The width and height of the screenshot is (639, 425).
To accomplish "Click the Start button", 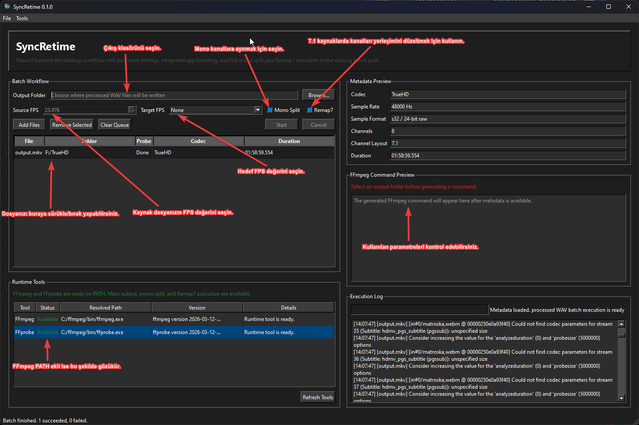I will (x=281, y=125).
